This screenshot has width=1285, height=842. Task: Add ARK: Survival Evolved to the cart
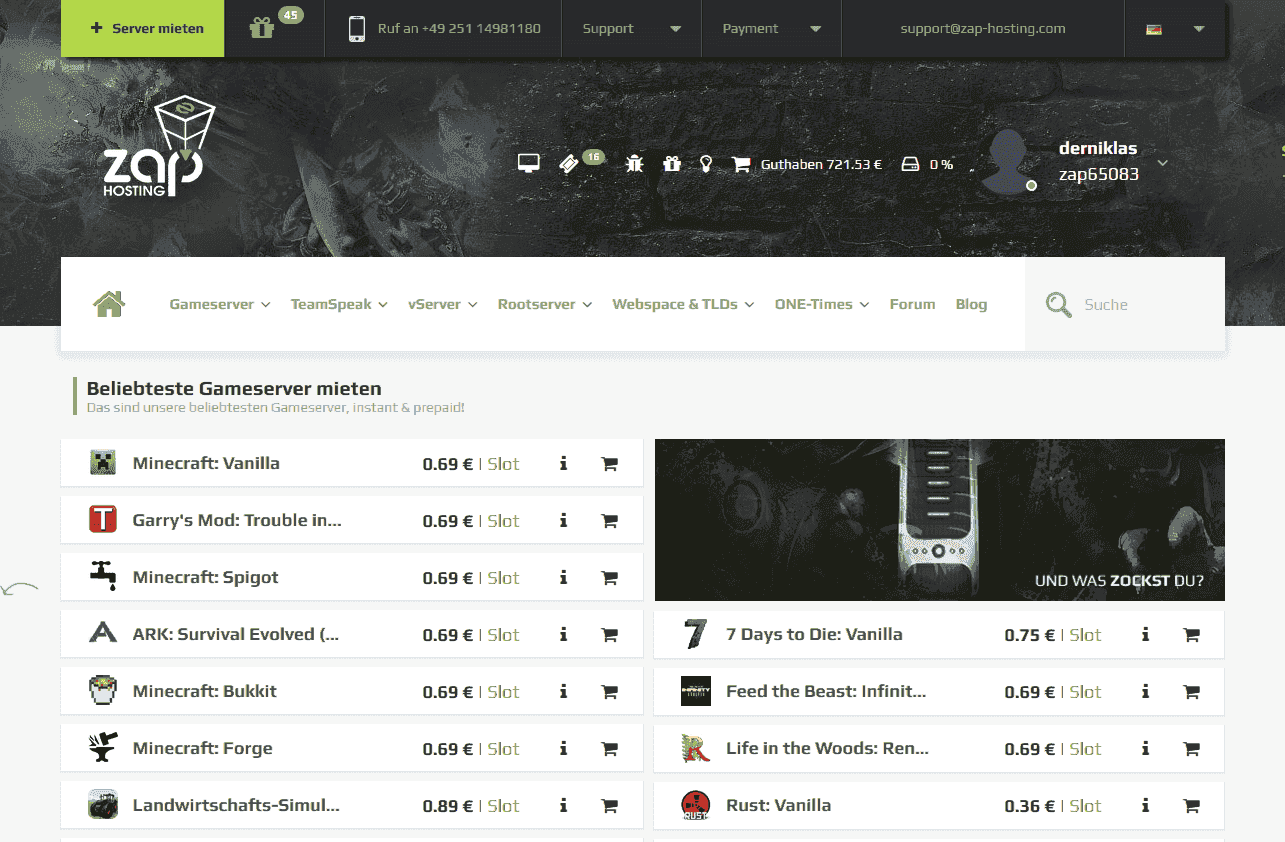(x=609, y=634)
